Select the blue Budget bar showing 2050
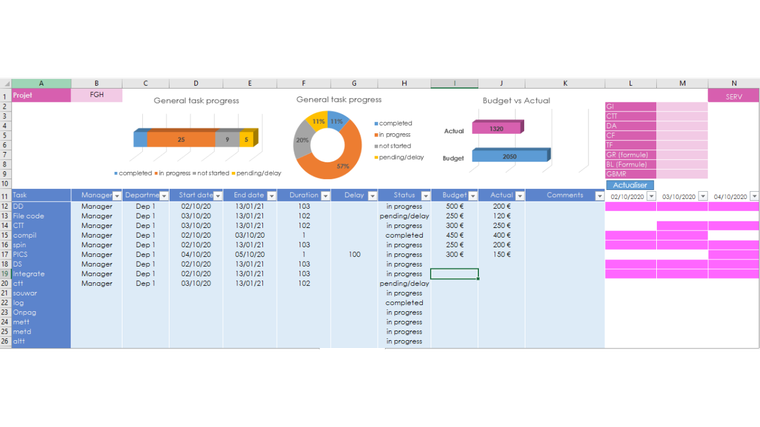 [x=510, y=155]
